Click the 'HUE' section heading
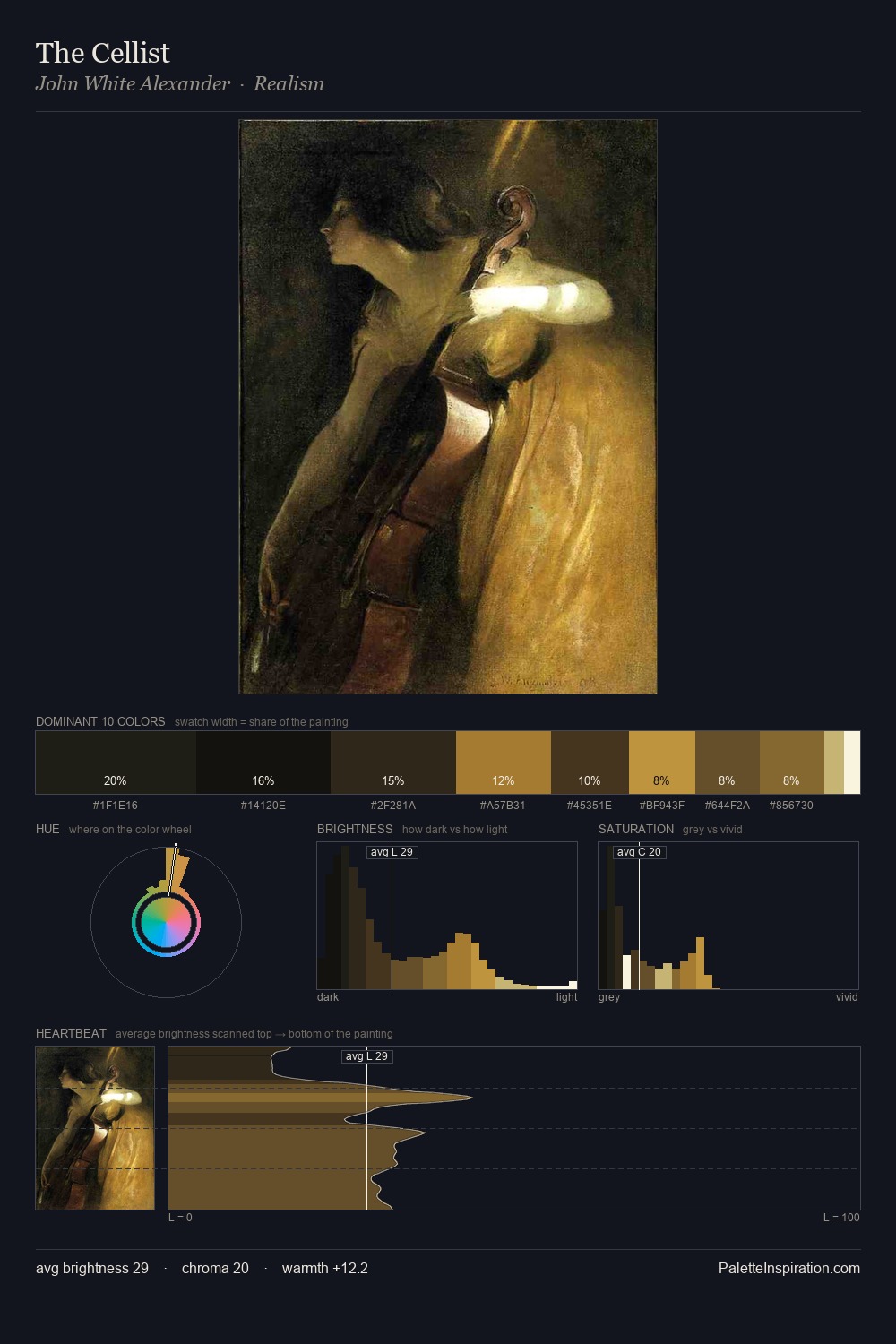 point(47,829)
